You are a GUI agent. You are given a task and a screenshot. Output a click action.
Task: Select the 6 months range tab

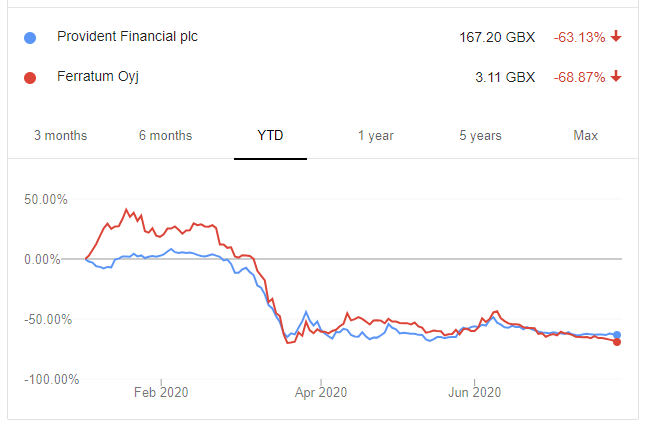pos(165,136)
